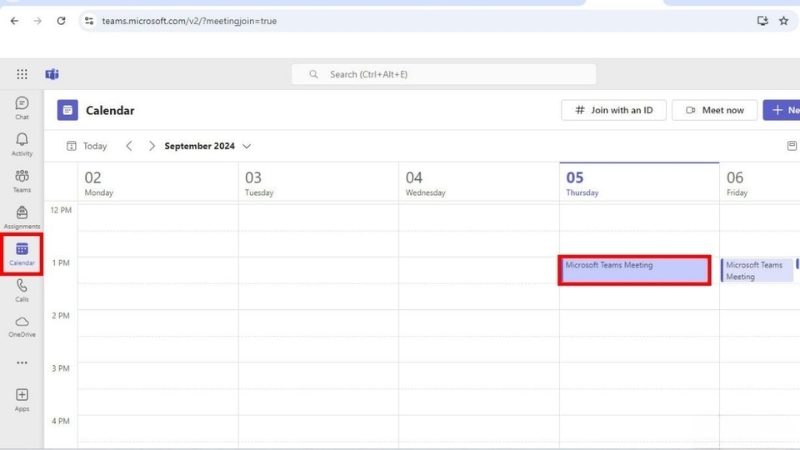The width and height of the screenshot is (800, 450).
Task: Go to the previous week
Action: point(129,146)
